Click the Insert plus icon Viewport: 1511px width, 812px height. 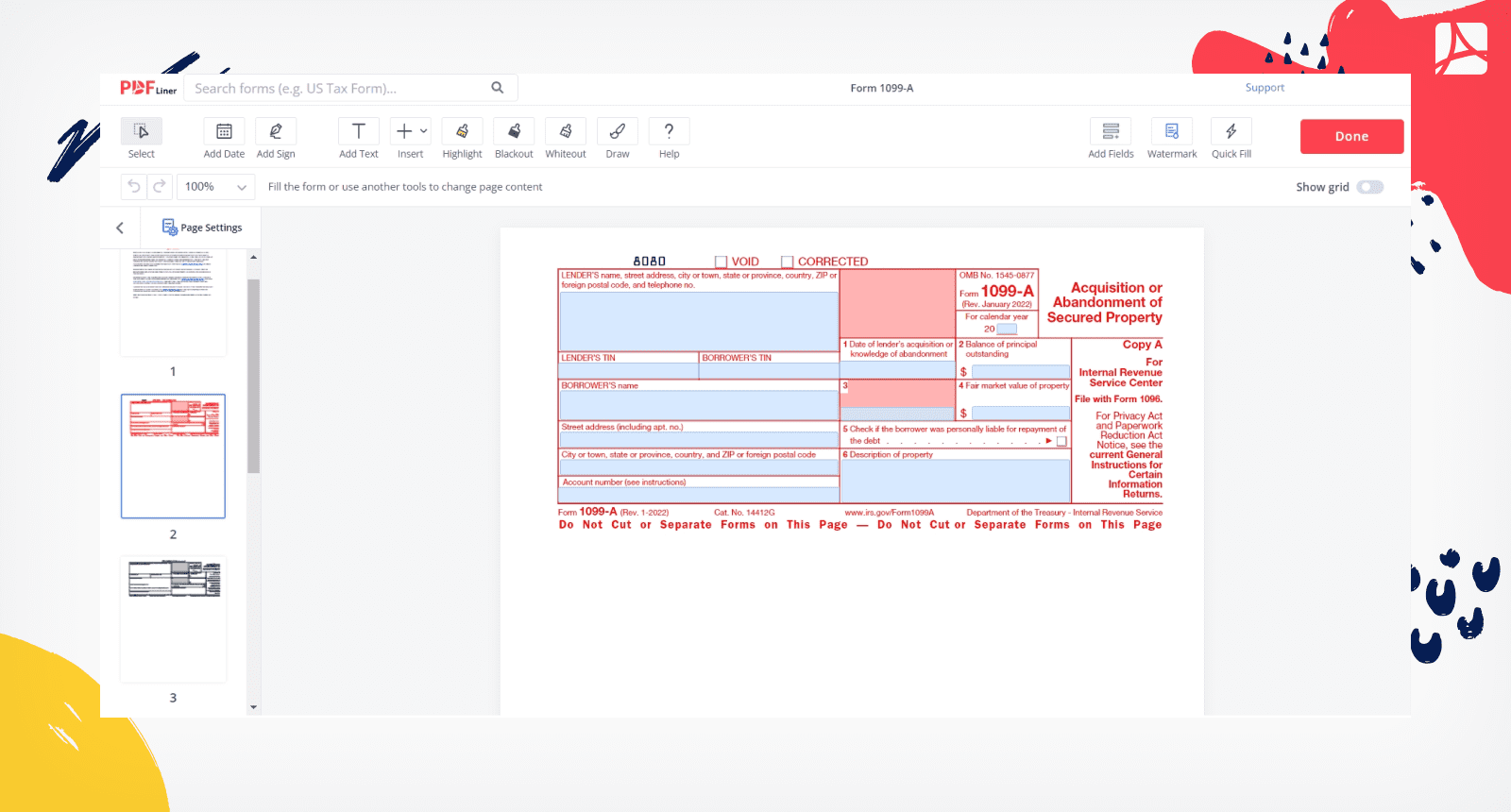pos(404,131)
